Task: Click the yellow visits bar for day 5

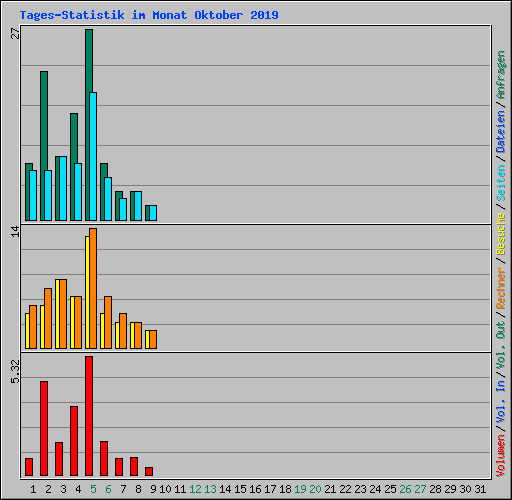Action: pos(87,292)
